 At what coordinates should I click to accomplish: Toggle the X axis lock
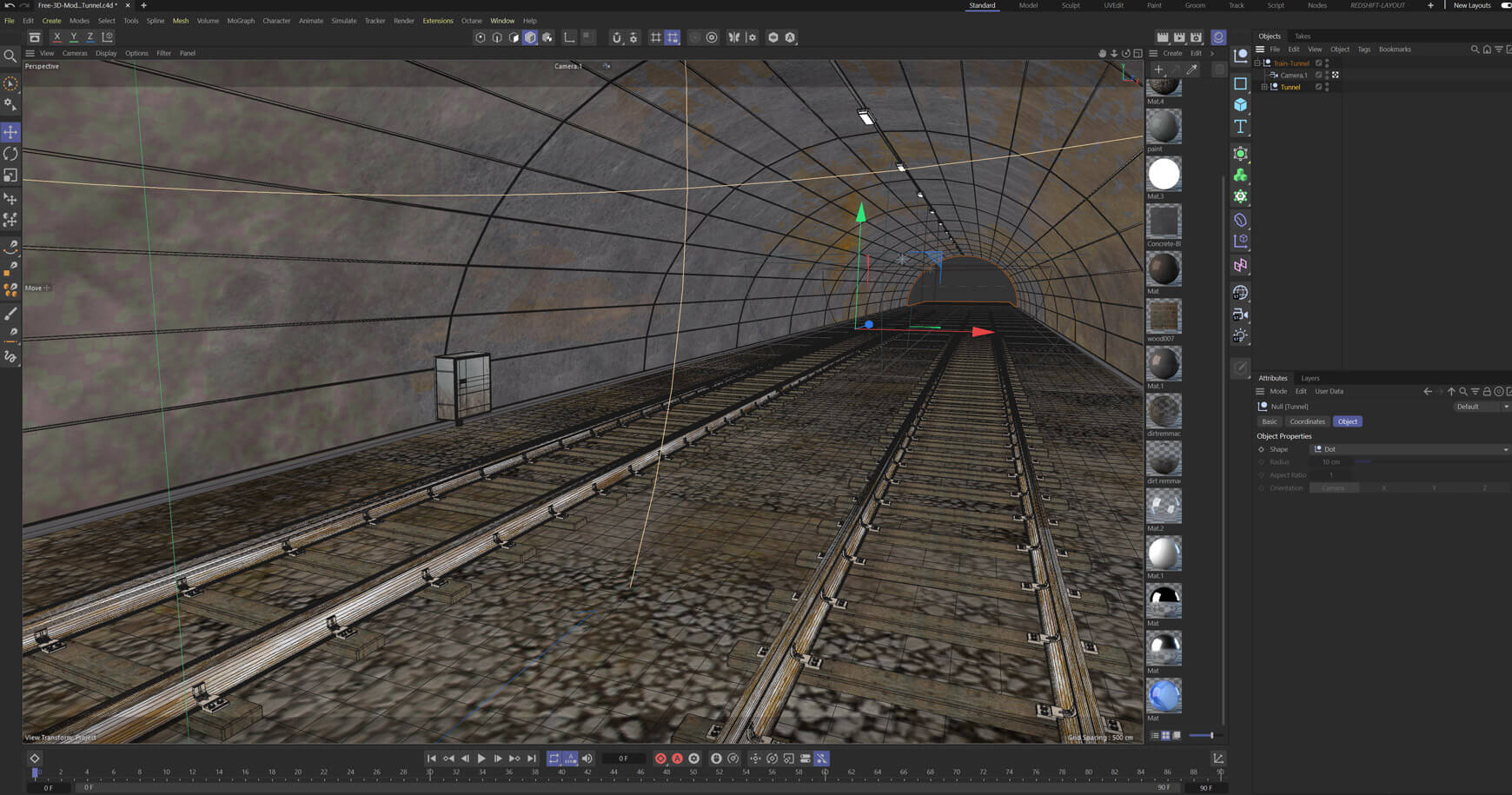tap(57, 37)
